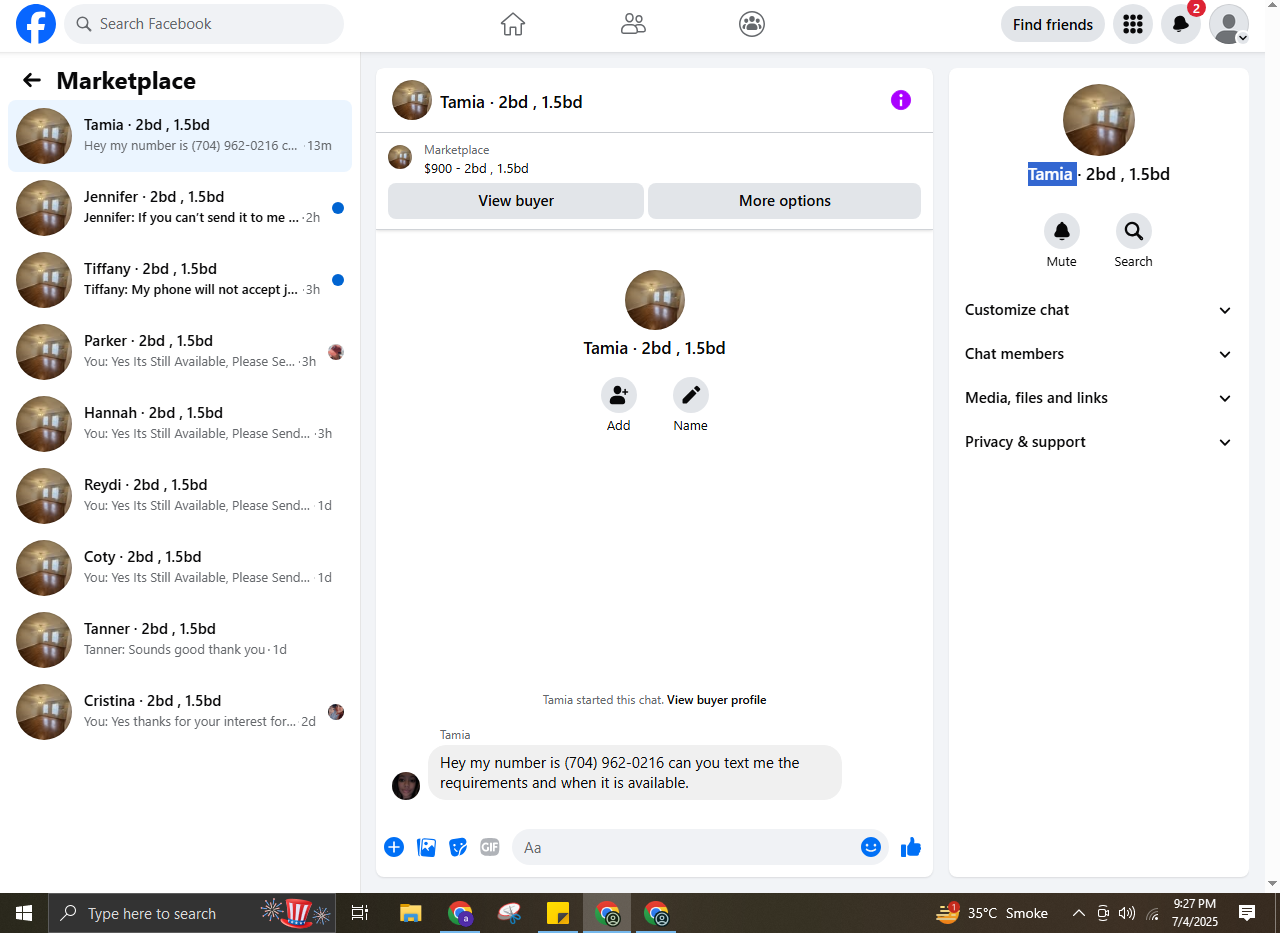The height and width of the screenshot is (933, 1280).
Task: Send a thumbs up like
Action: point(910,847)
